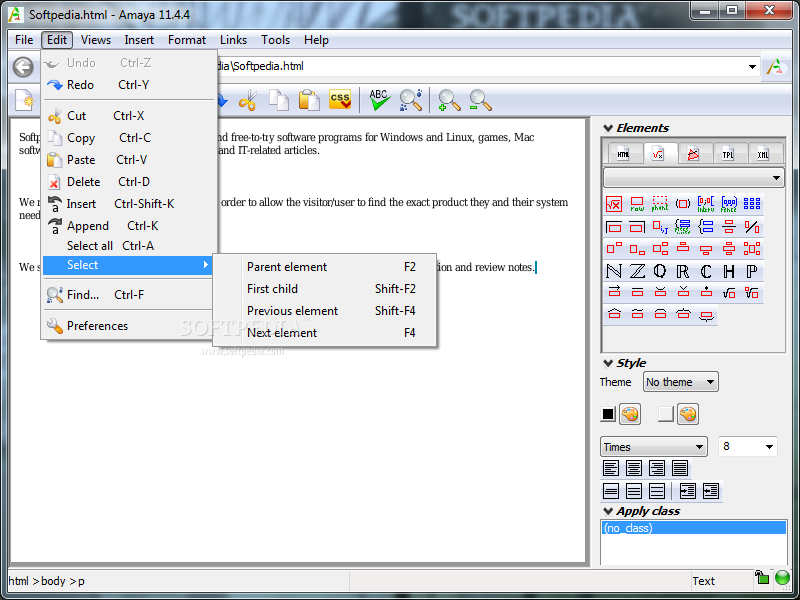The image size is (800, 600).
Task: Insert the superscript math element
Action: pos(614,248)
